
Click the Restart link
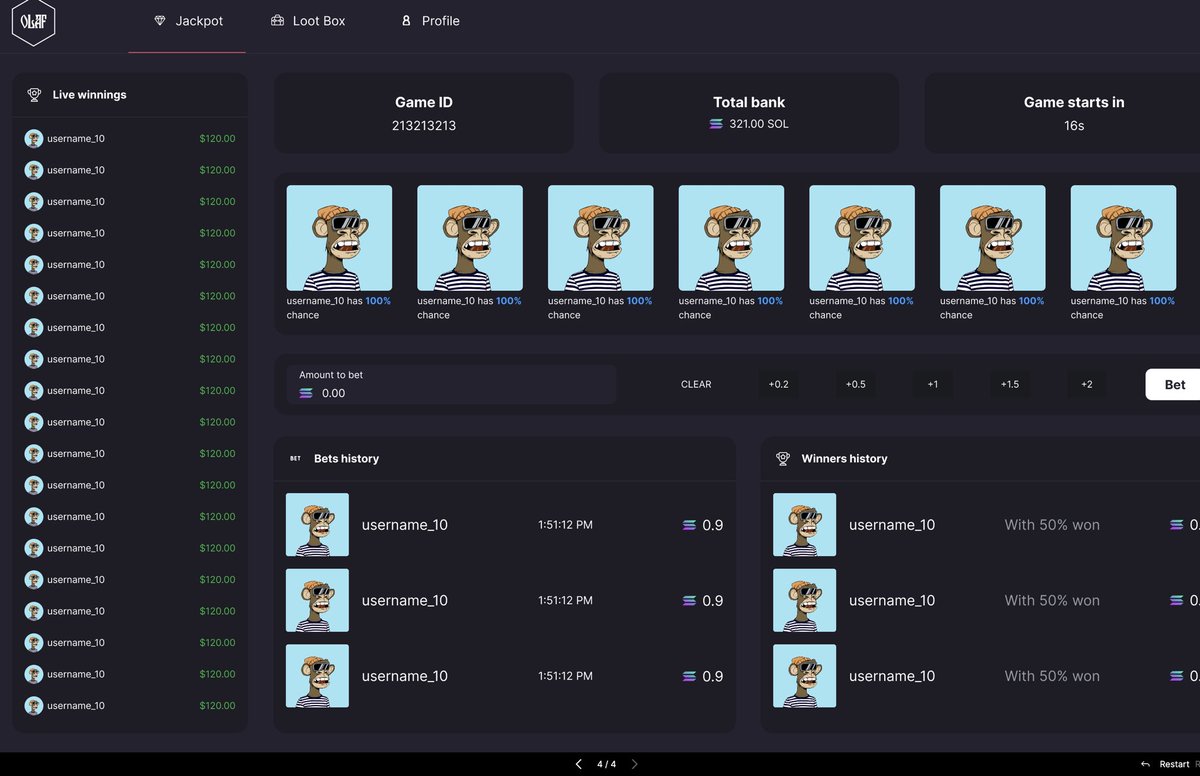[x=1173, y=763]
